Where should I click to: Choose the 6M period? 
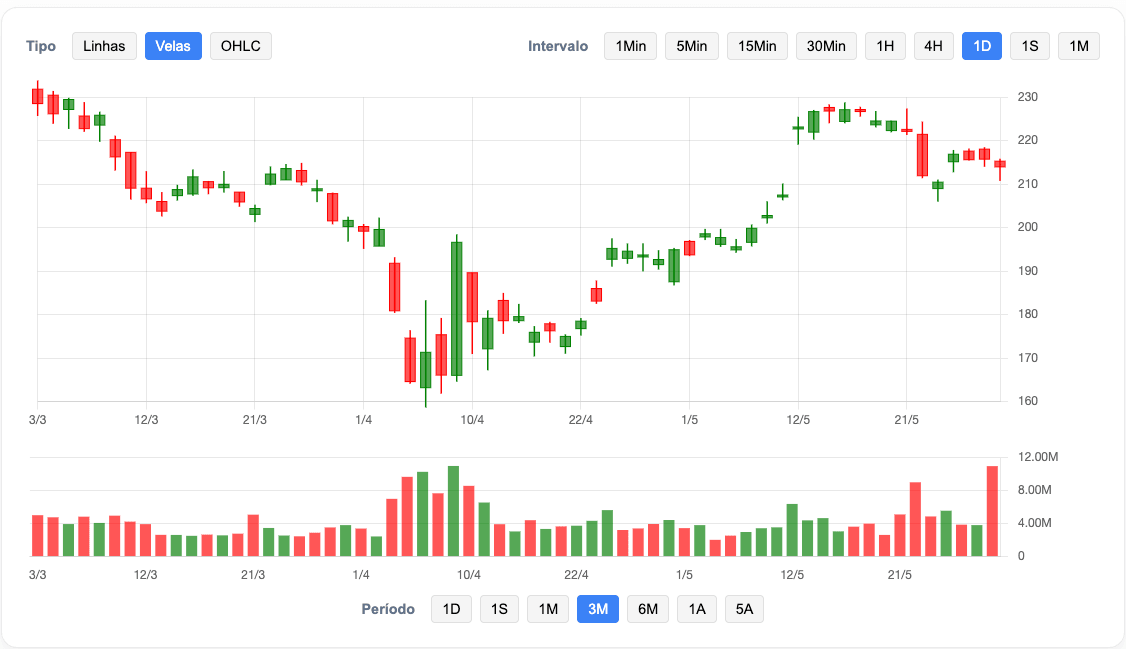(x=647, y=609)
